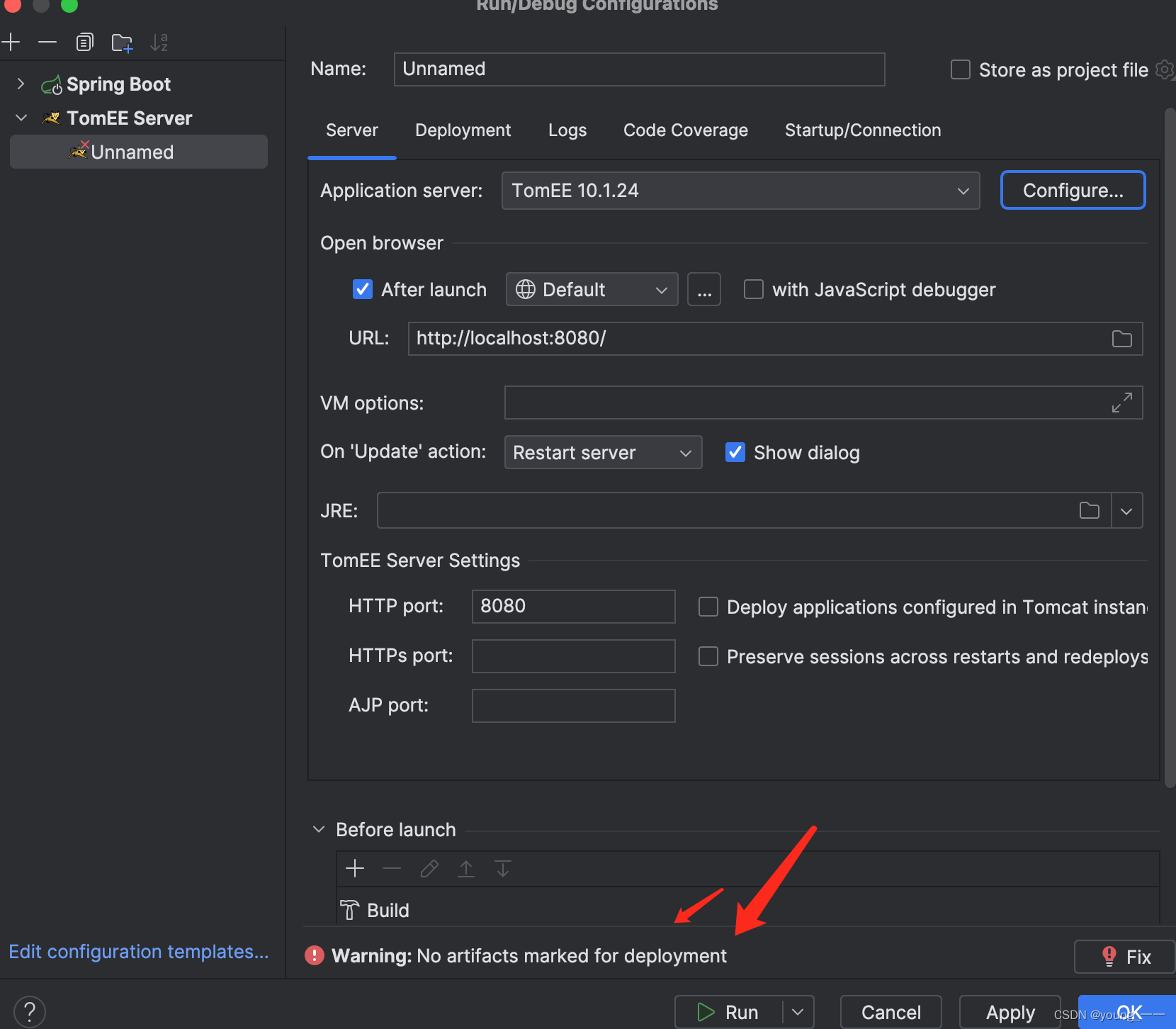Screen dimensions: 1176x1029
Task: Click the Spring Boot icon
Action: click(x=52, y=85)
